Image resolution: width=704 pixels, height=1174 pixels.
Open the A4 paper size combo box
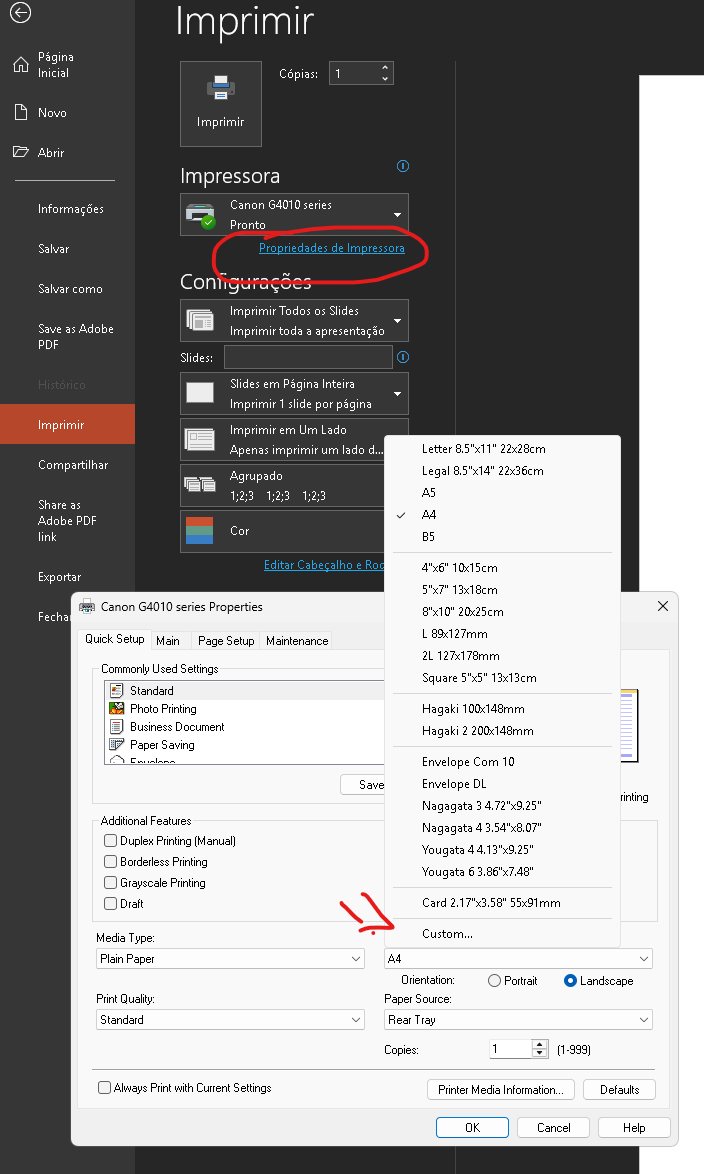(x=518, y=959)
